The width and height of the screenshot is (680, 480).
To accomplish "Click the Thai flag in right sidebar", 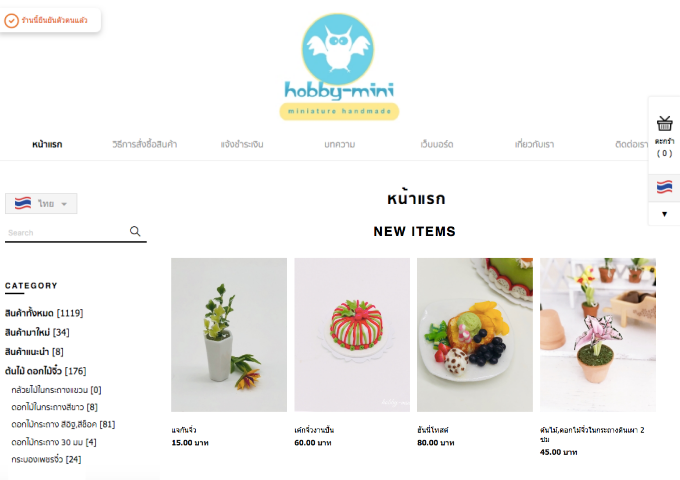I will (x=664, y=187).
